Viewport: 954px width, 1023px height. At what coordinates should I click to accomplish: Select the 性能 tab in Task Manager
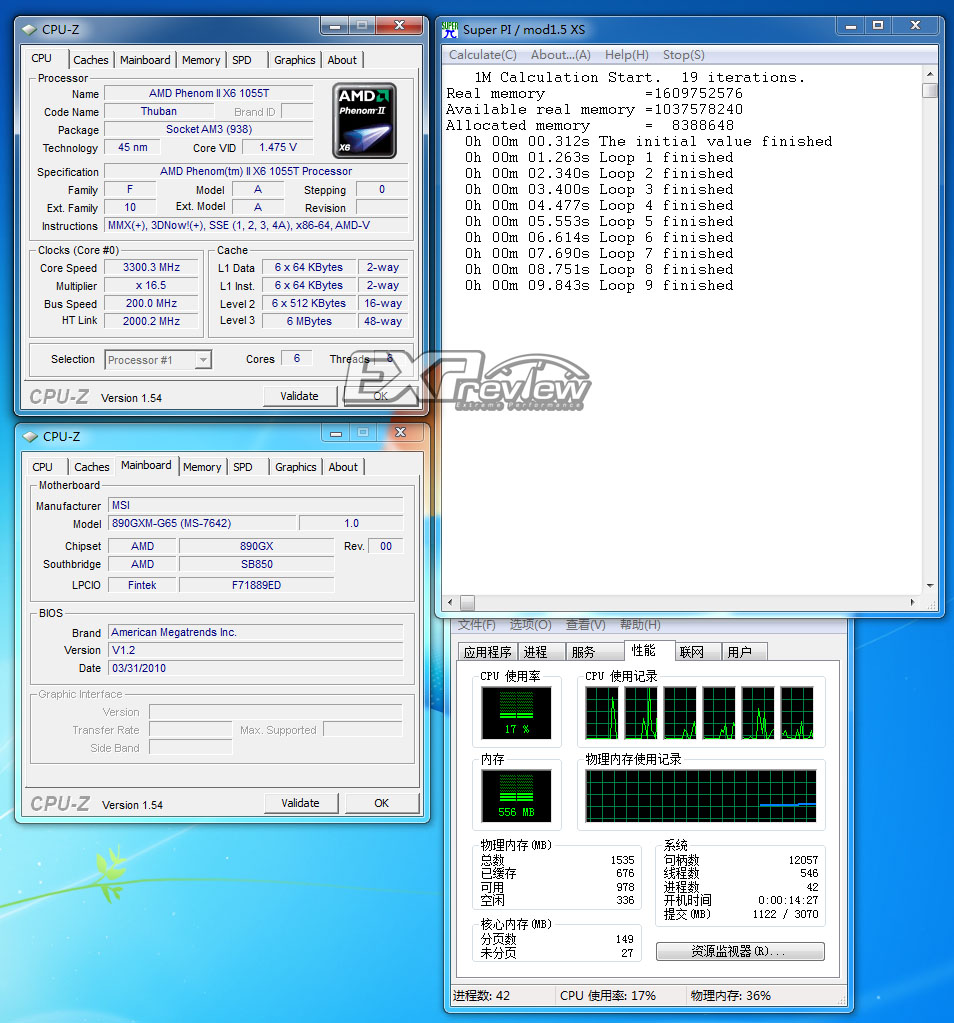tap(649, 650)
